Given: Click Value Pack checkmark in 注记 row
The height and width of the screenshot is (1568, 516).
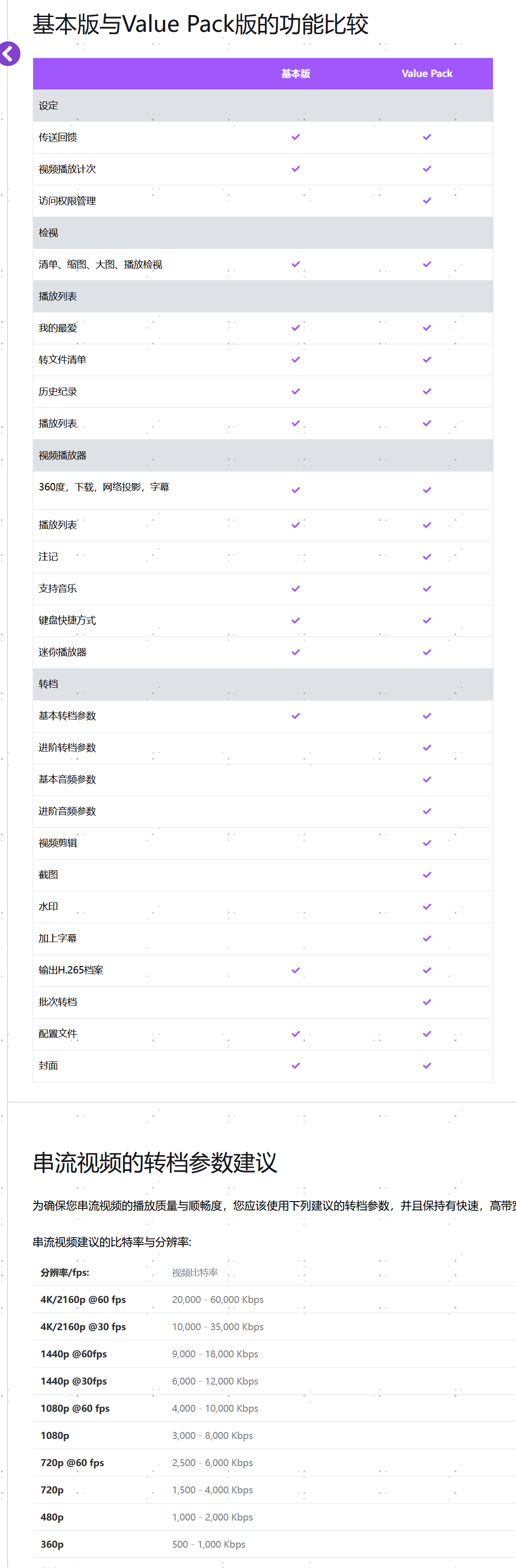Looking at the screenshot, I should point(427,557).
